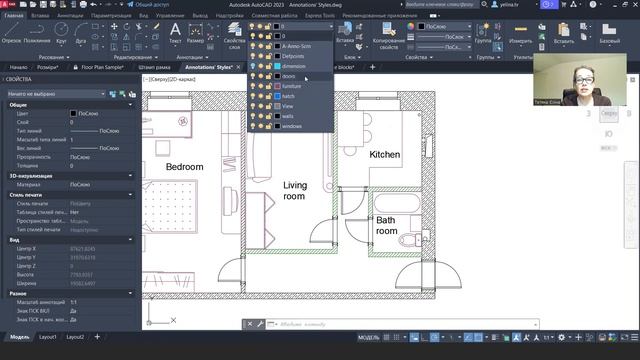Add new layout with plus button
Screen dimensions: 640x360
point(97,337)
